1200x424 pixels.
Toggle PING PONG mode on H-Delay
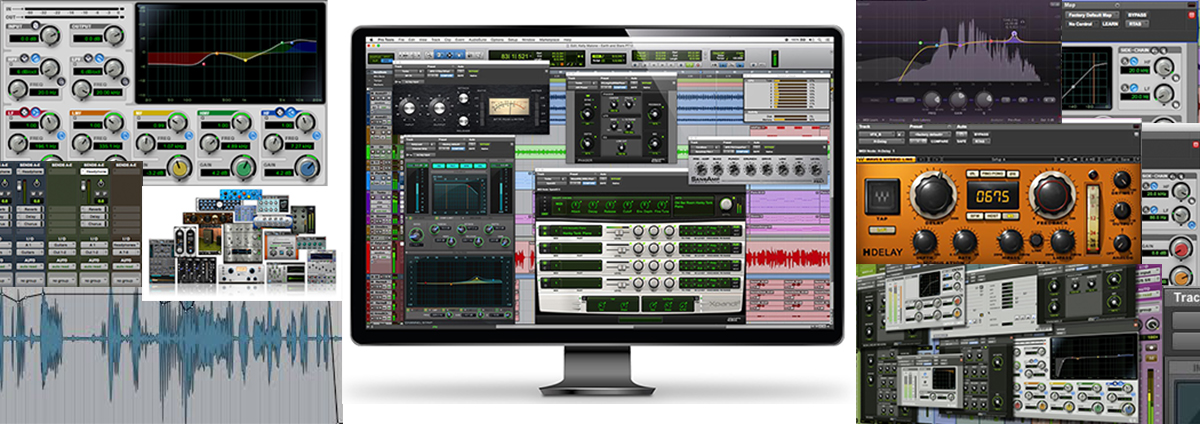pos(993,174)
